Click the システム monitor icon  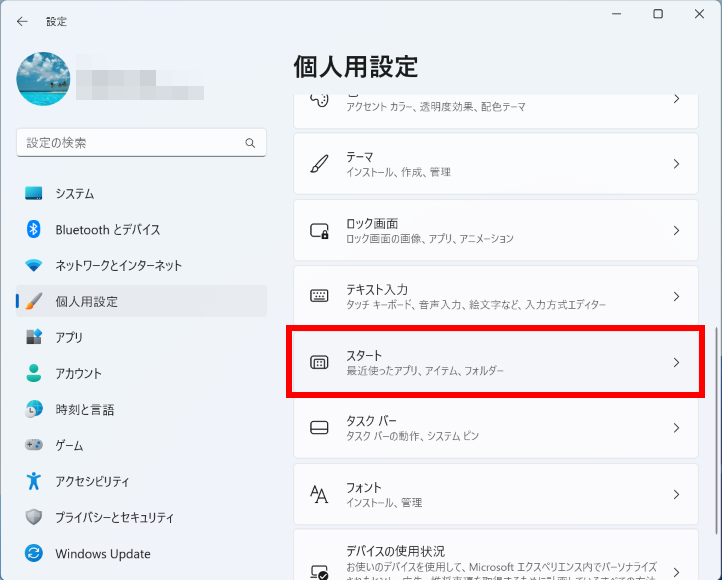(x=34, y=193)
